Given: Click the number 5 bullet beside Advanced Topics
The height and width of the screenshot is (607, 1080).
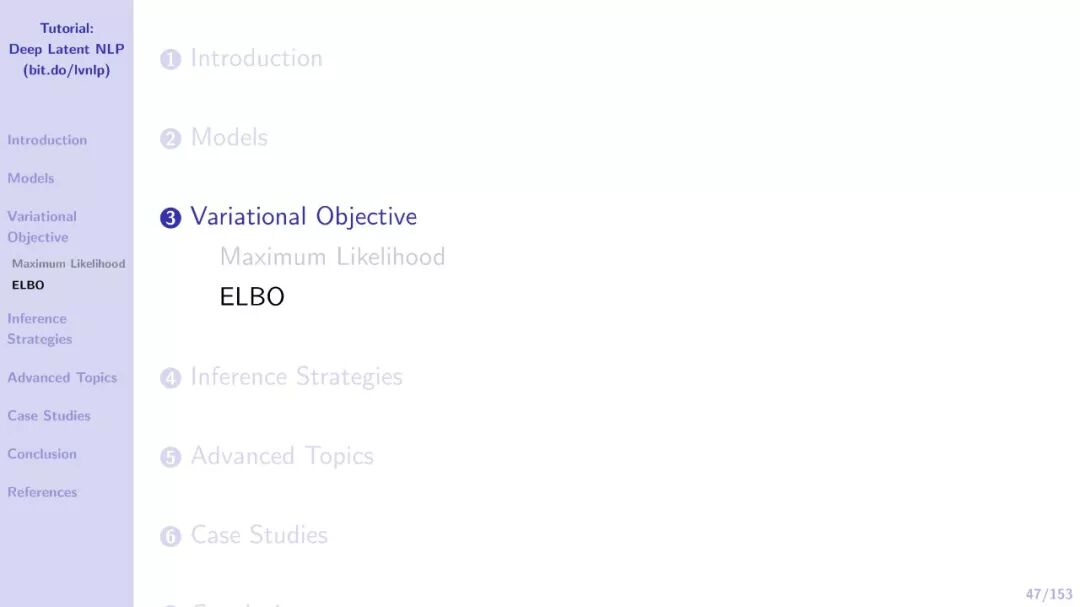Looking at the screenshot, I should pos(171,457).
